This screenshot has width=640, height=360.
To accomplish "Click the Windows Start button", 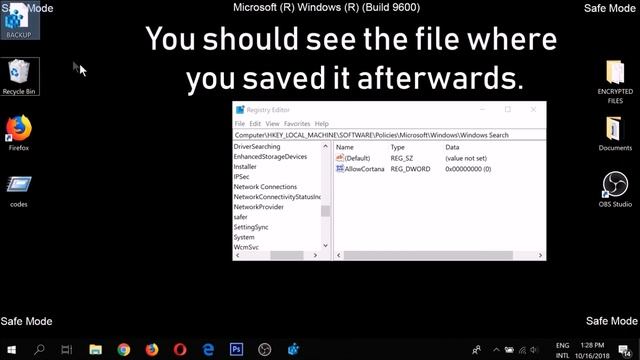I will coord(11,349).
